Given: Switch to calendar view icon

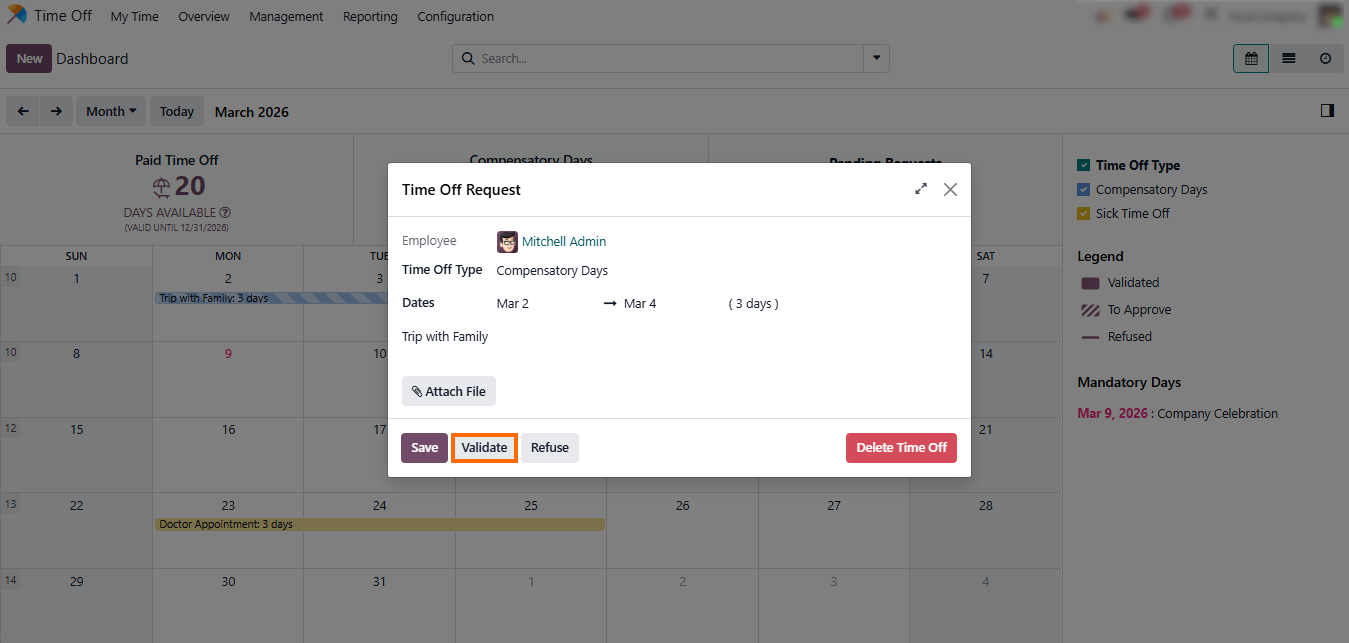Looking at the screenshot, I should [x=1250, y=59].
